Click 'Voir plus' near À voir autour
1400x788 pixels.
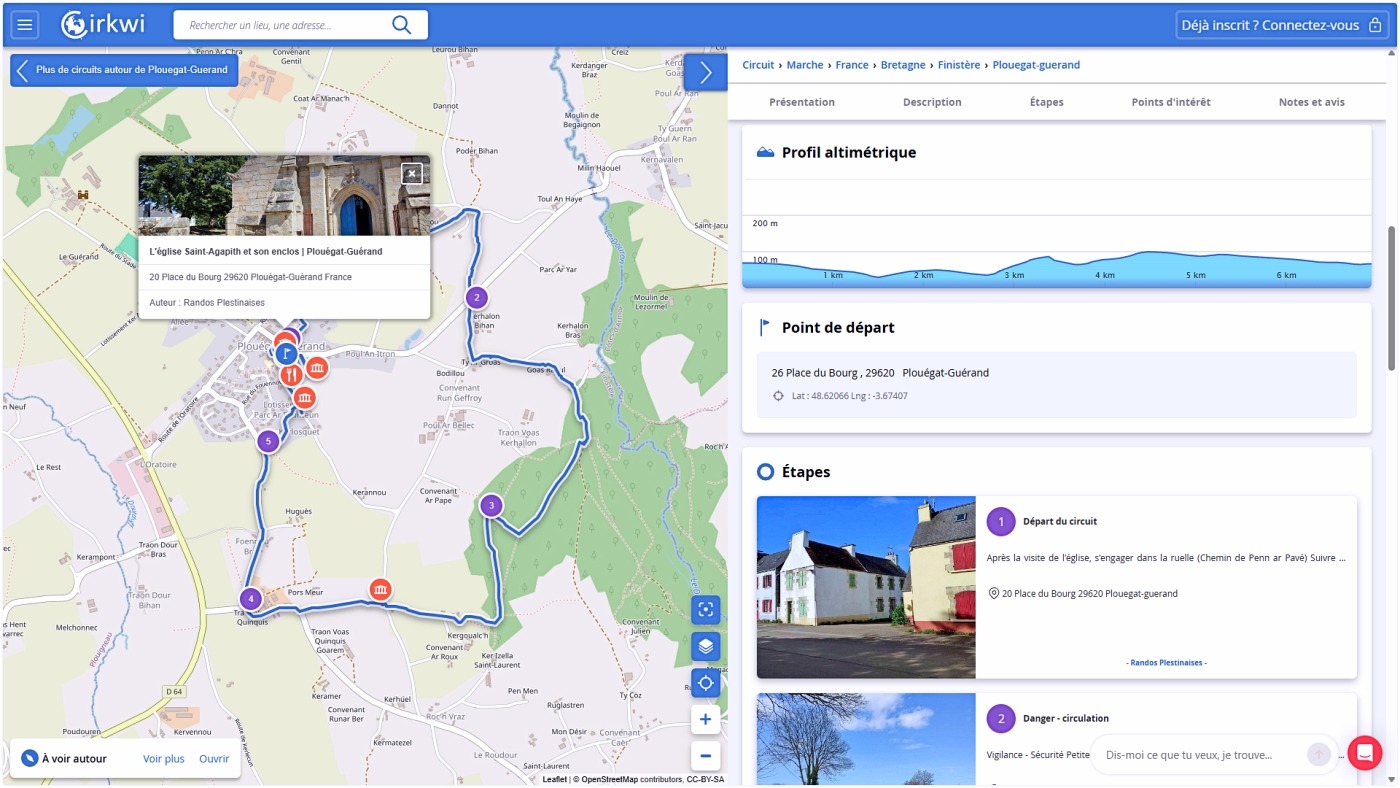coord(163,759)
